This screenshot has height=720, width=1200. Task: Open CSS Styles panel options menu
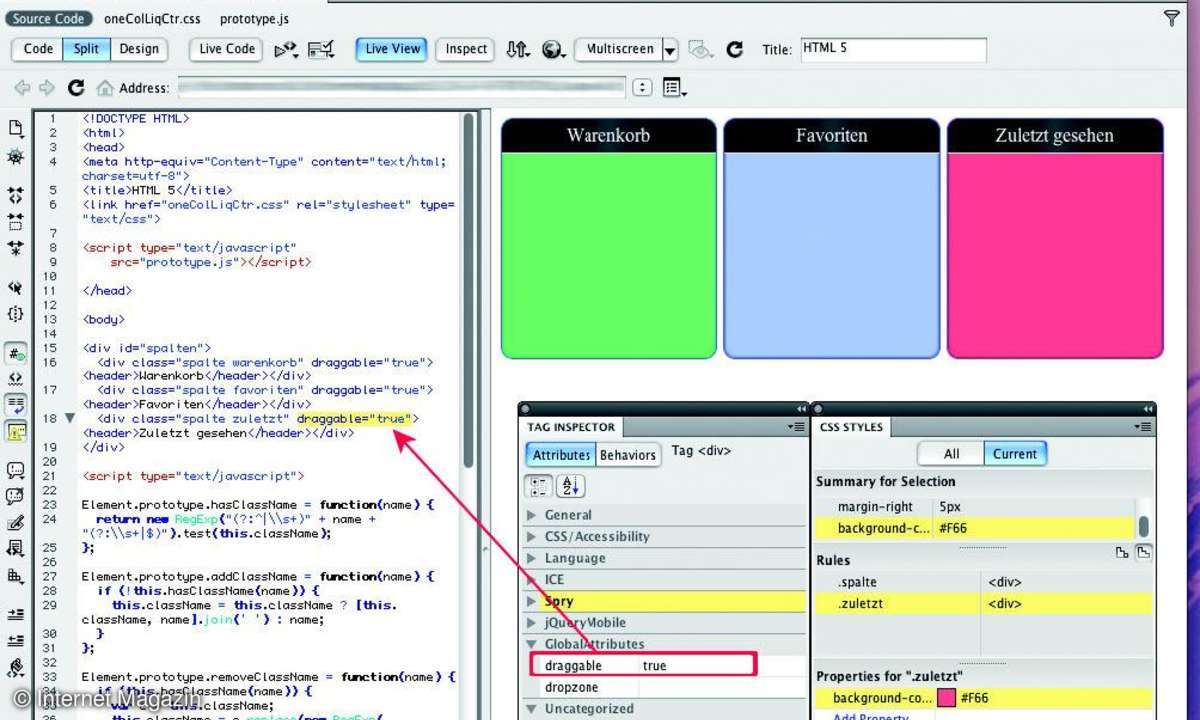pos(1144,427)
